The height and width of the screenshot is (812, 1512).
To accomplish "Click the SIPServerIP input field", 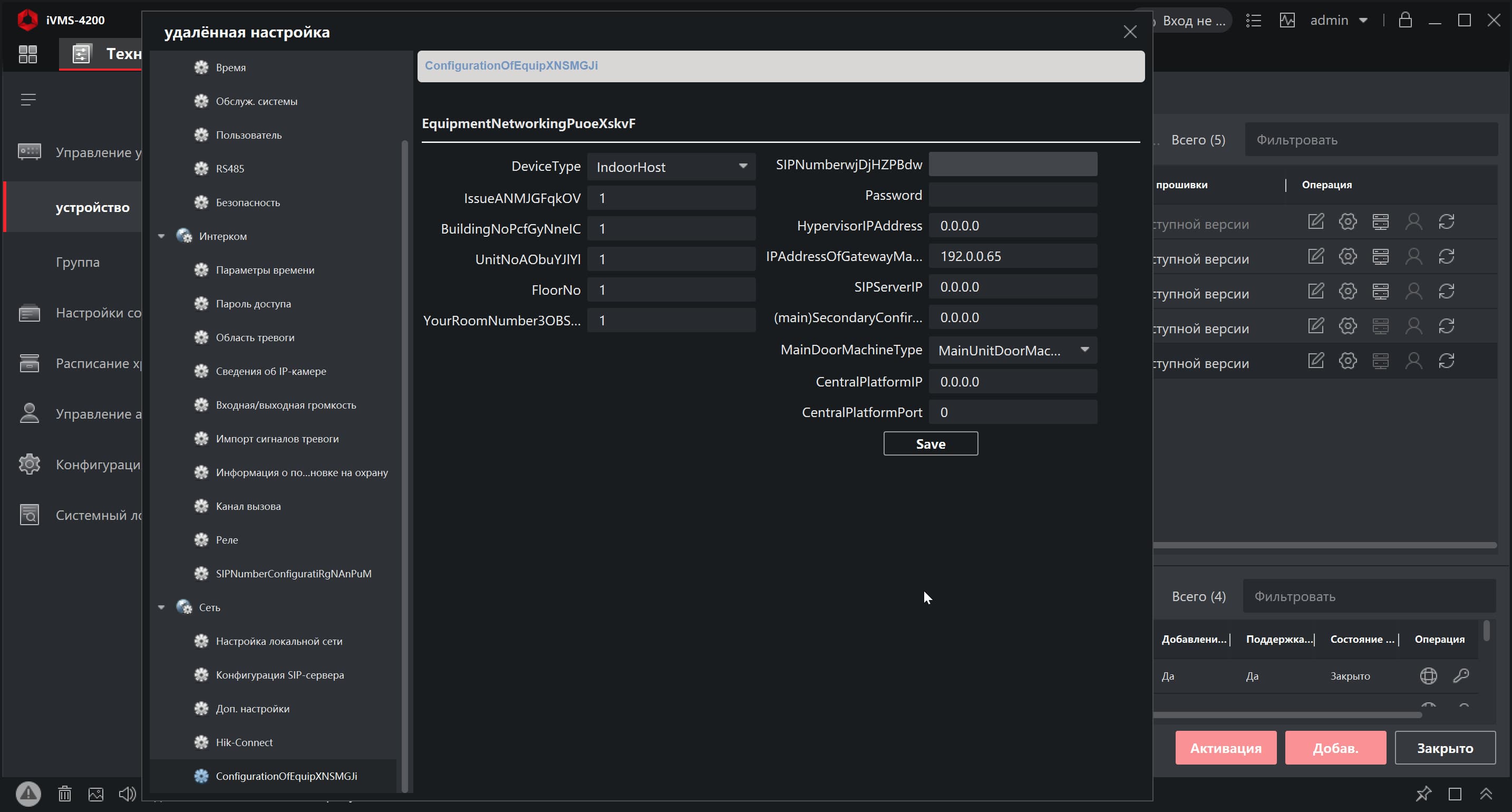I will click(x=1013, y=286).
